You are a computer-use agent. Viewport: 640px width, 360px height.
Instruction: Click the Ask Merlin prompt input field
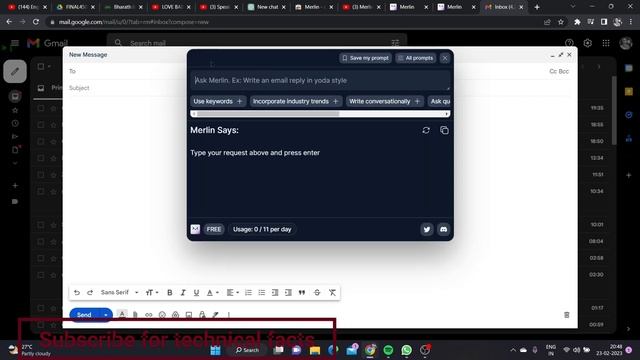click(320, 80)
